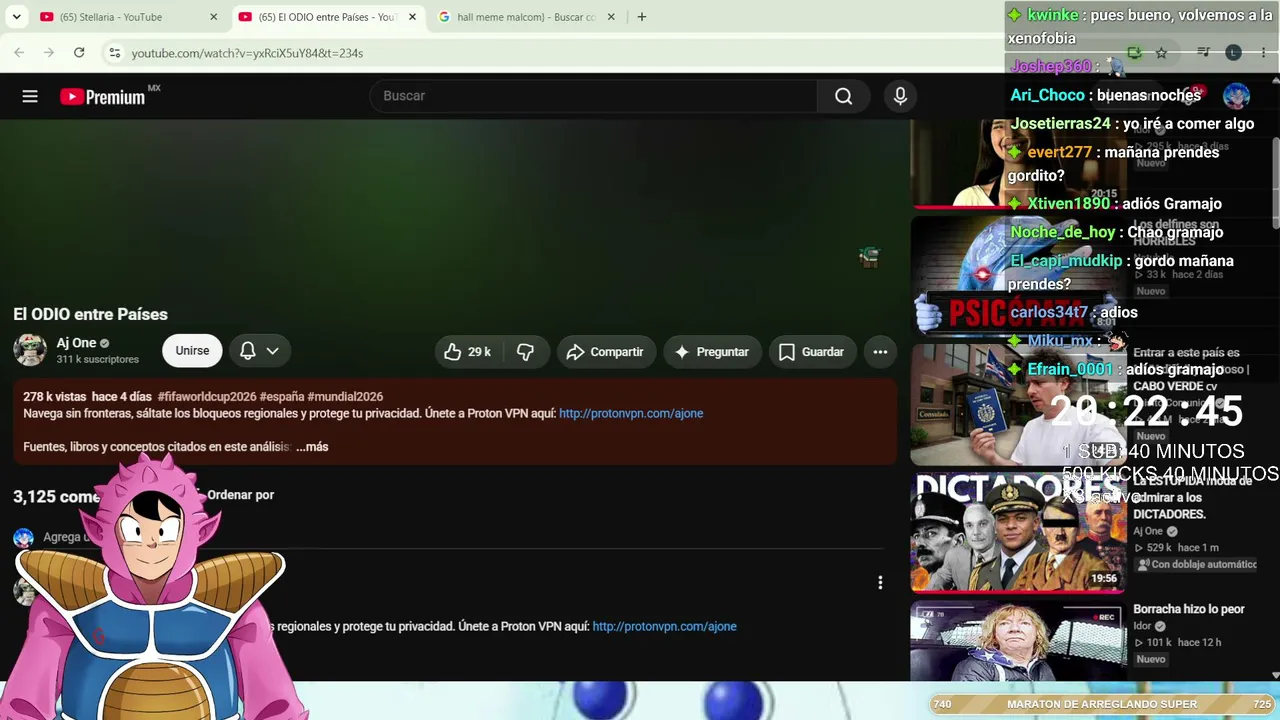The width and height of the screenshot is (1280, 720).
Task: Click the browser address bar URL
Action: (x=247, y=53)
